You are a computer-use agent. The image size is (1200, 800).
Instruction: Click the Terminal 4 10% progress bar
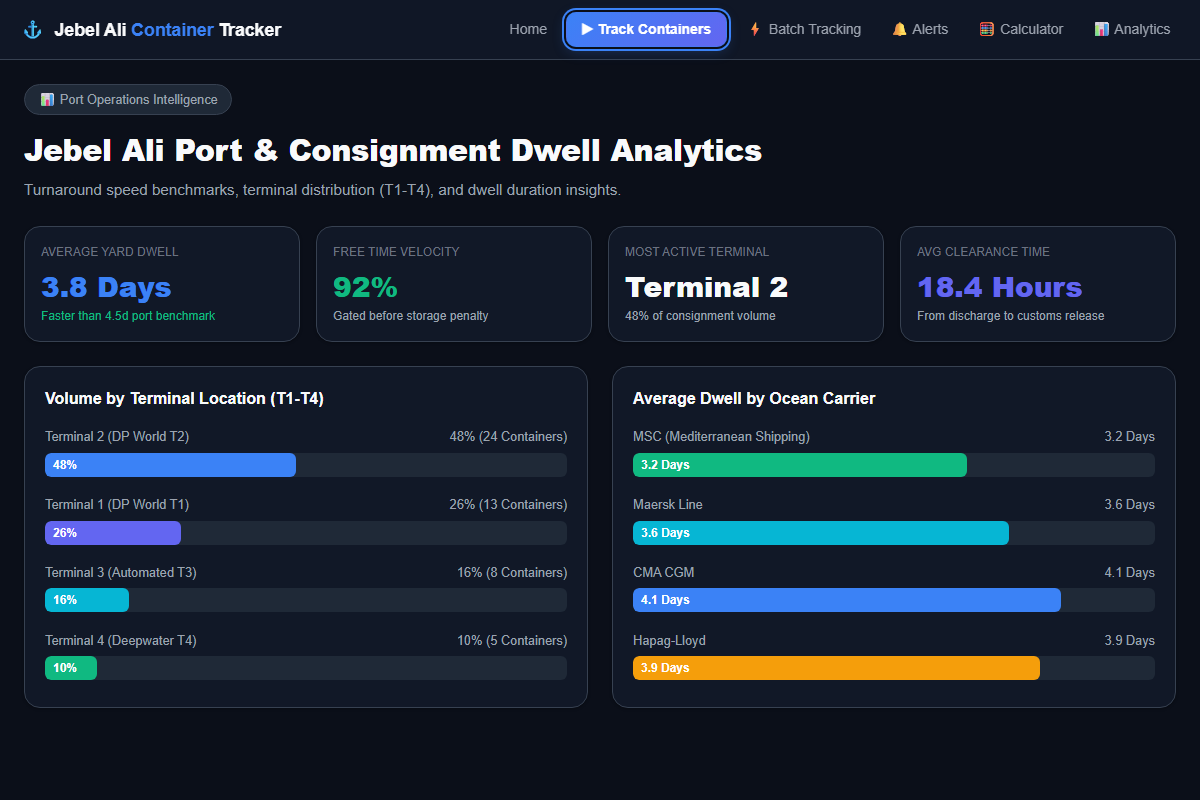(x=306, y=668)
